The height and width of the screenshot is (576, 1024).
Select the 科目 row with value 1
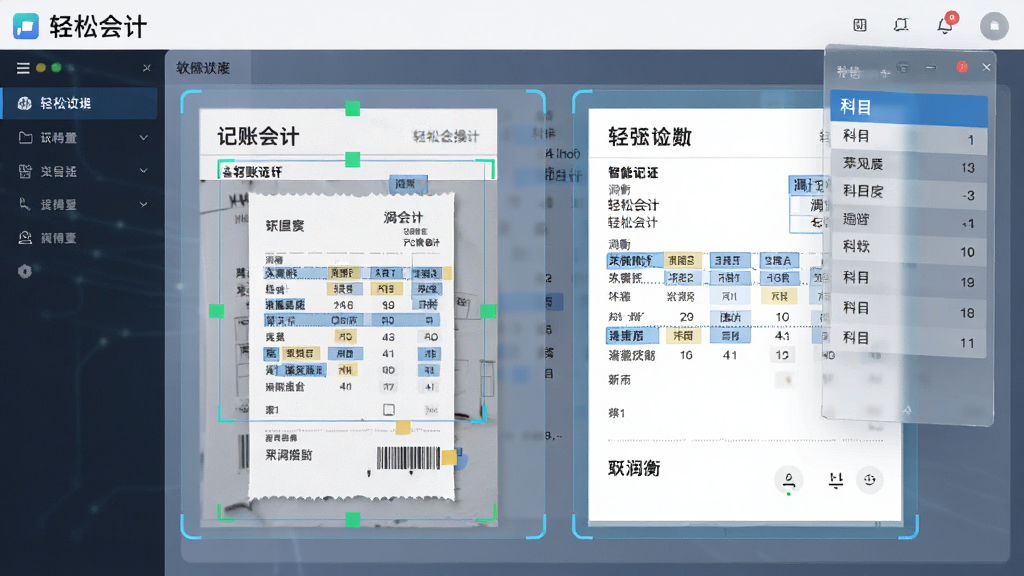coord(908,136)
